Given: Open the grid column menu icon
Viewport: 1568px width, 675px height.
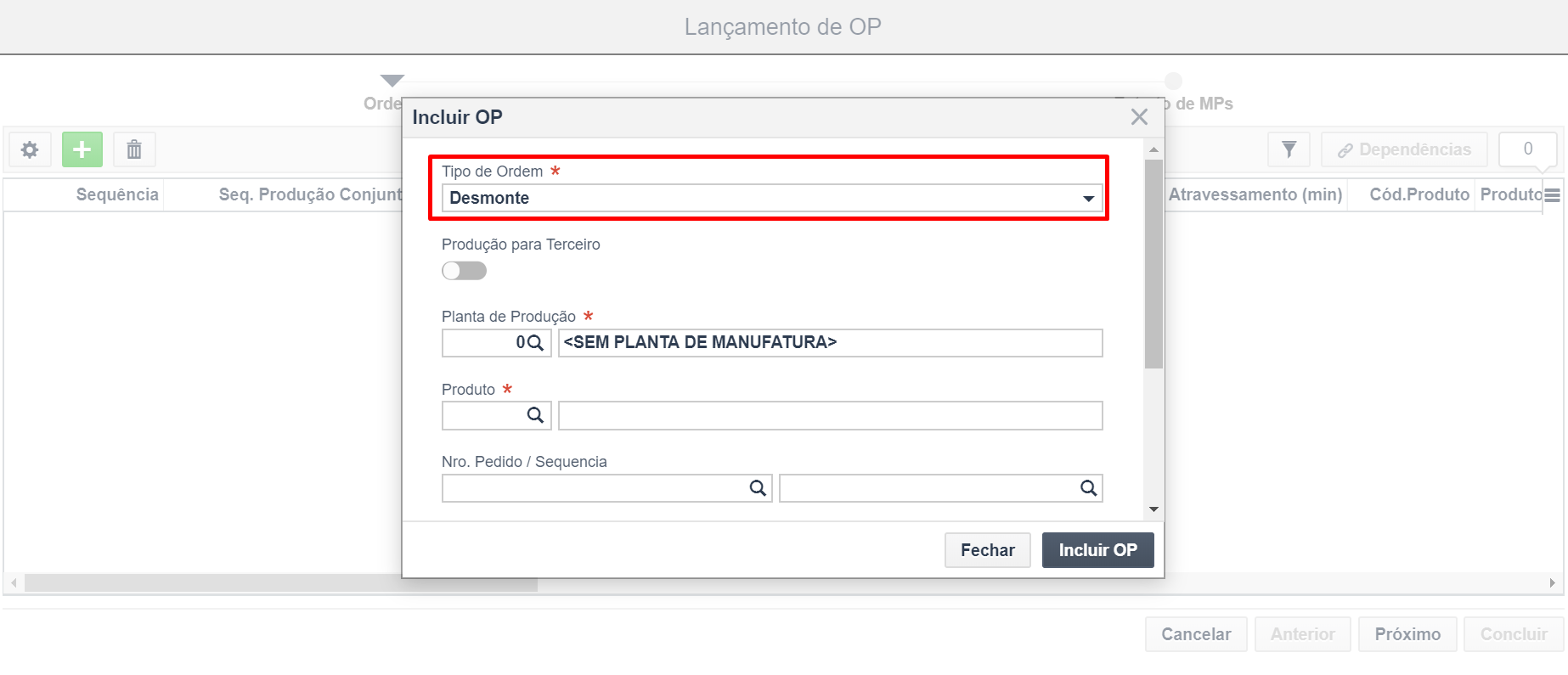Looking at the screenshot, I should point(1553,195).
